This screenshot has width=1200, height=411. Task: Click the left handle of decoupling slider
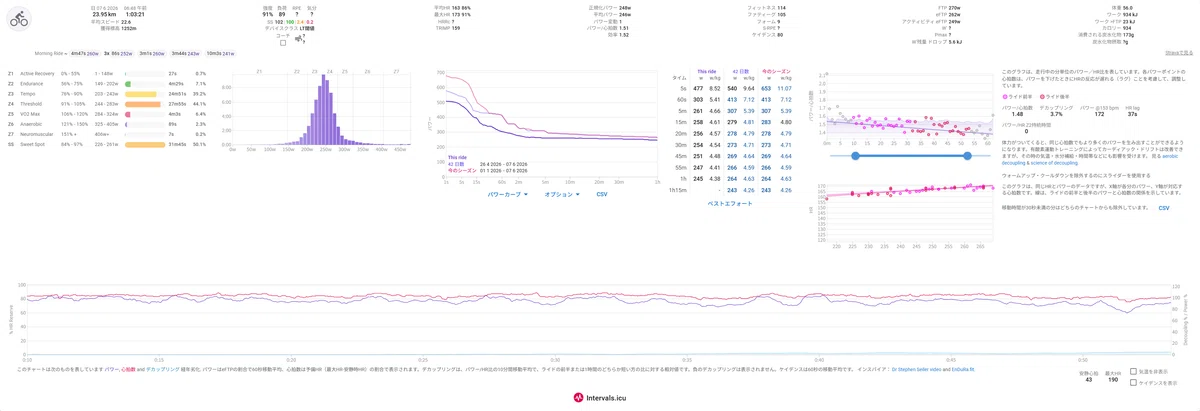pyautogui.click(x=855, y=156)
